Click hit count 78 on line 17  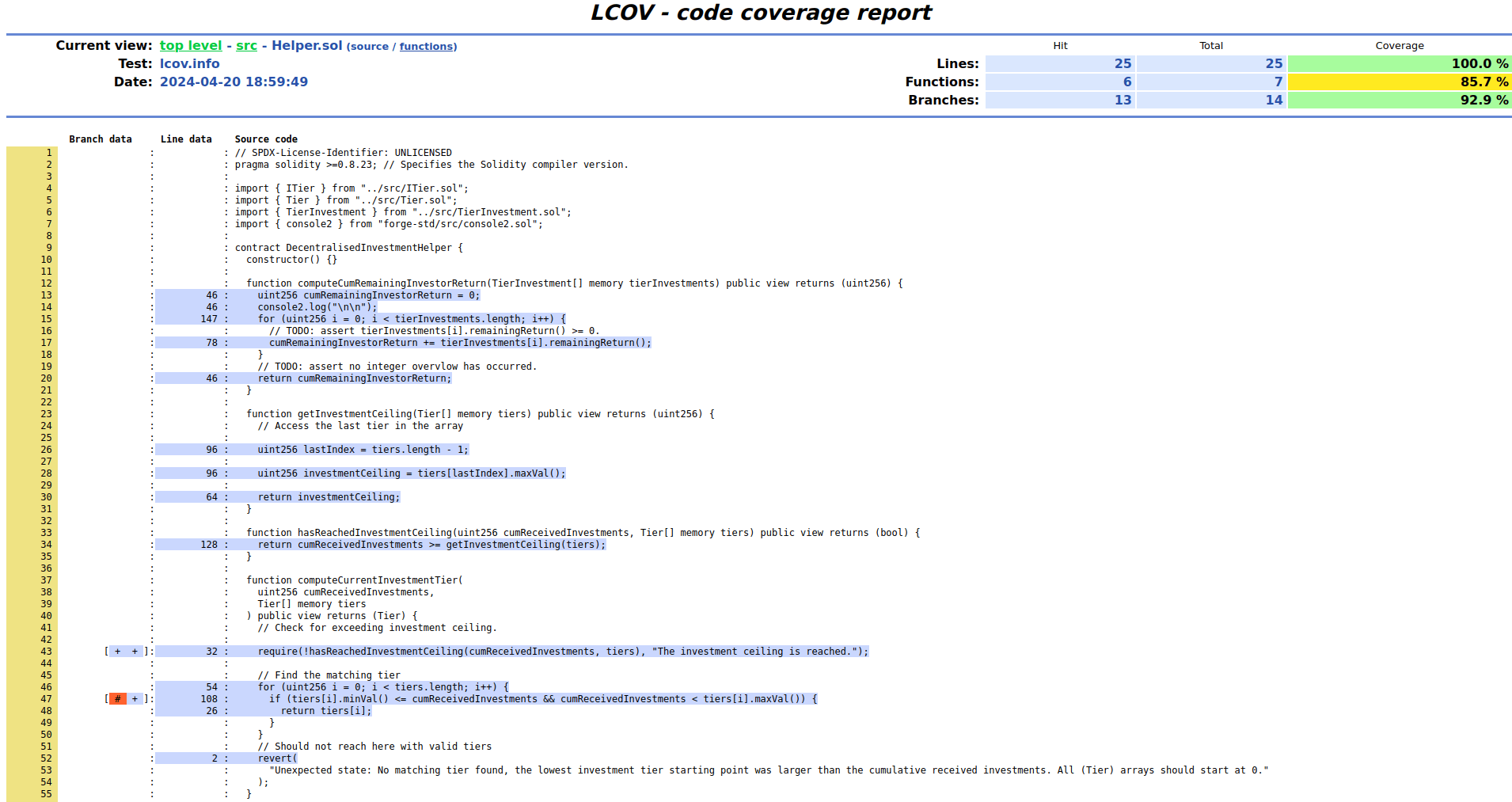pos(212,343)
